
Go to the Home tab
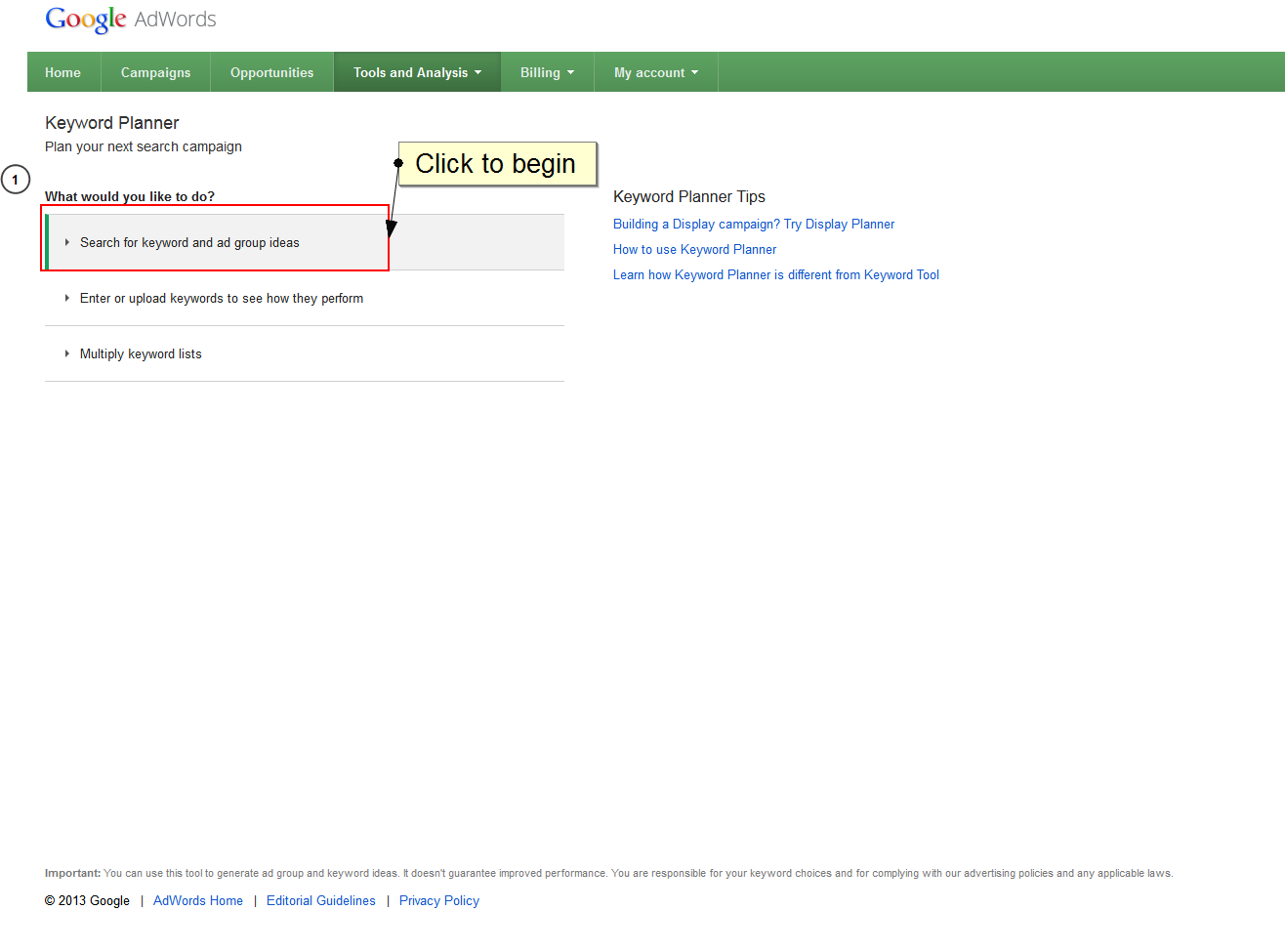click(62, 72)
